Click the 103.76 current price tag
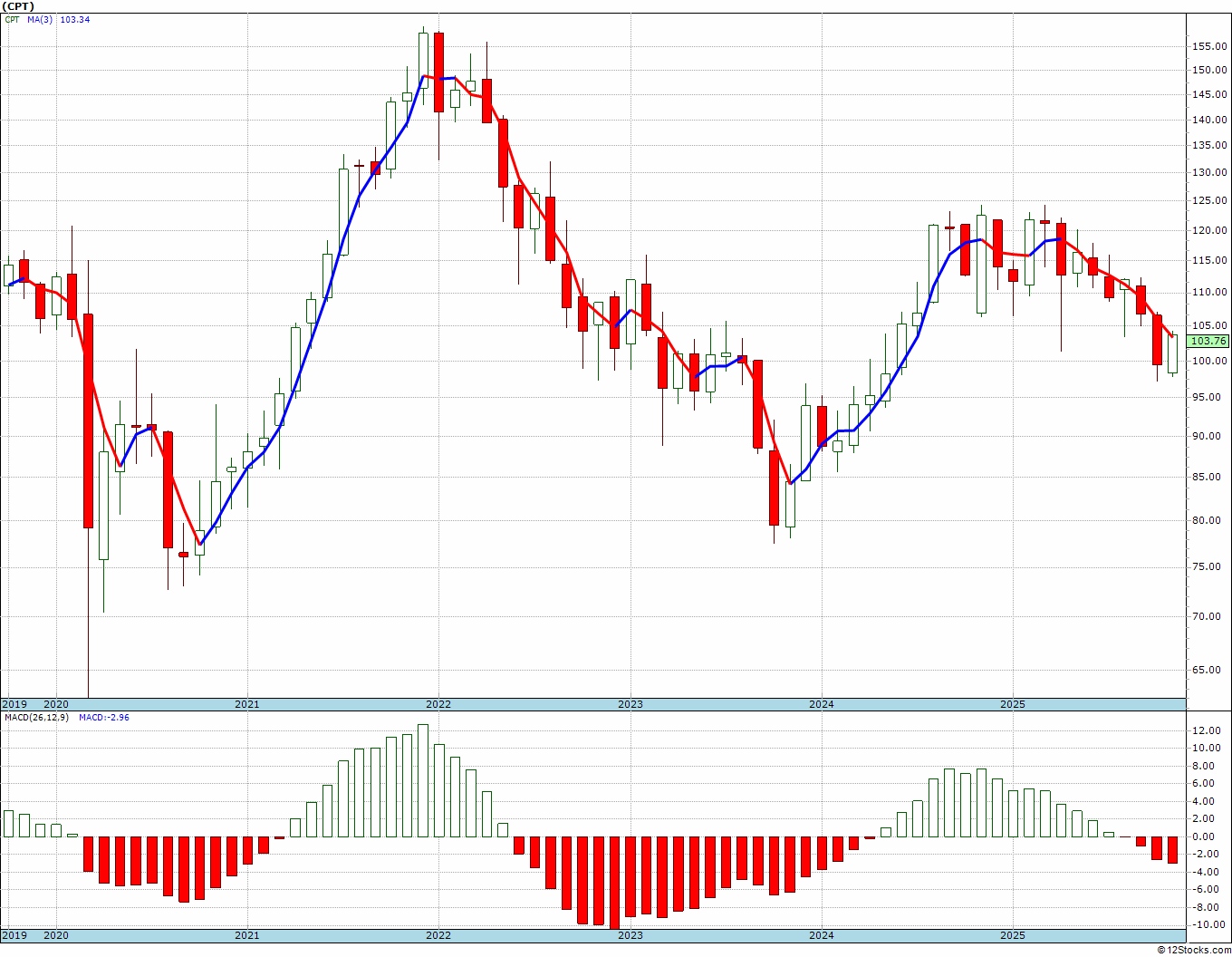Image resolution: width=1232 pixels, height=957 pixels. 1208,342
